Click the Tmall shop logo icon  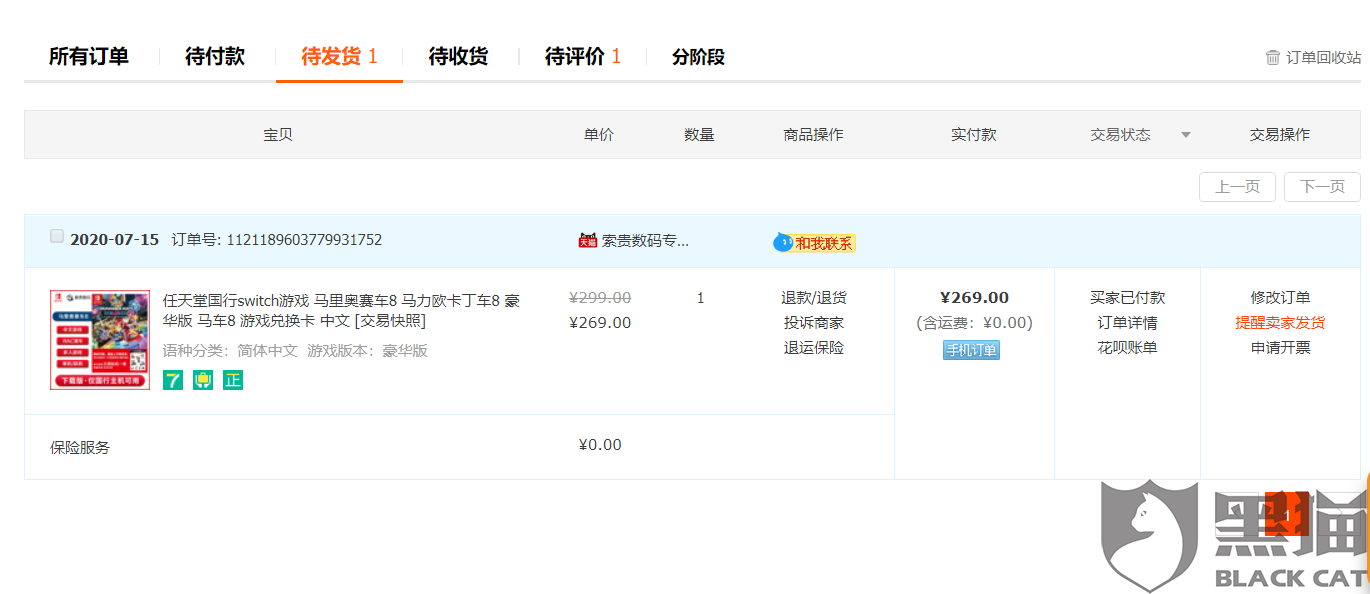click(588, 240)
